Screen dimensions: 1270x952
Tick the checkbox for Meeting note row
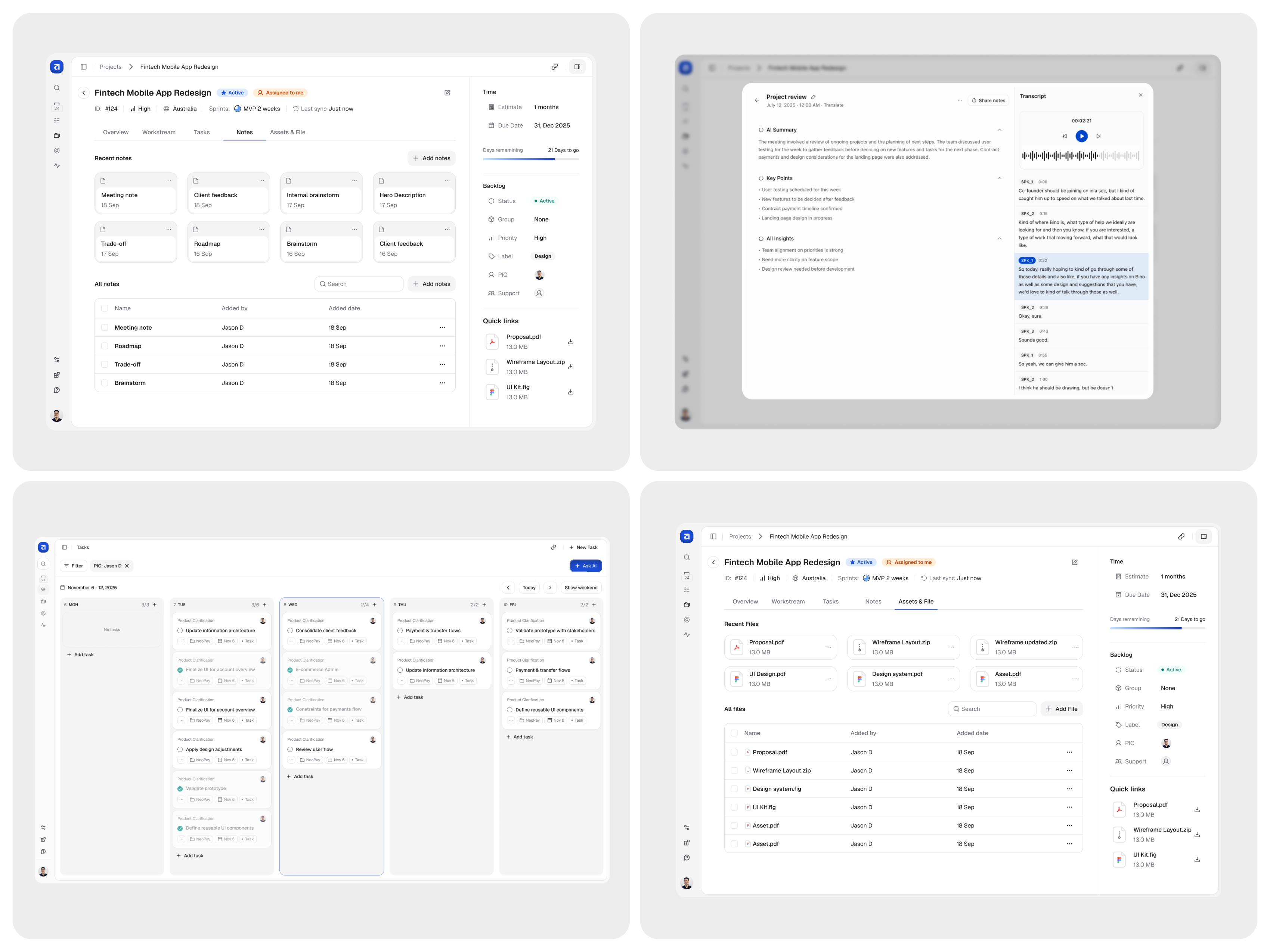pyautogui.click(x=105, y=328)
